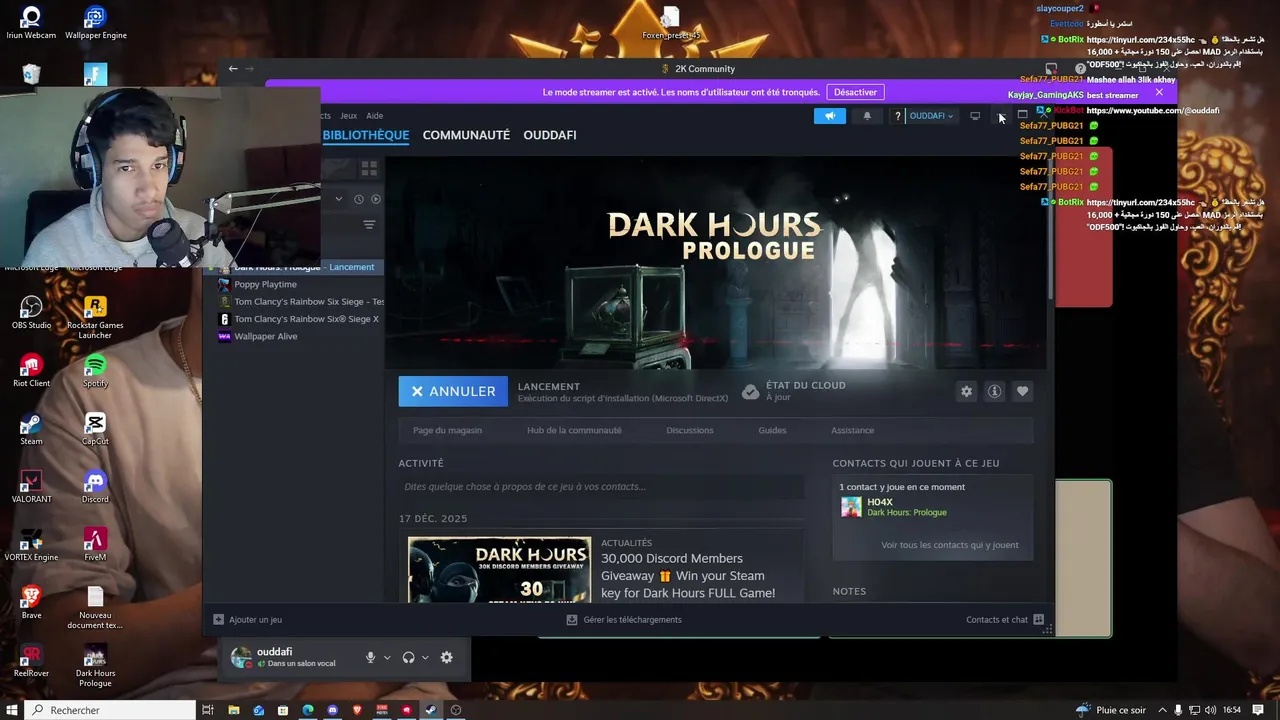Viewport: 1280px width, 720px height.
Task: Open Spotify desktop icon
Action: tap(95, 371)
